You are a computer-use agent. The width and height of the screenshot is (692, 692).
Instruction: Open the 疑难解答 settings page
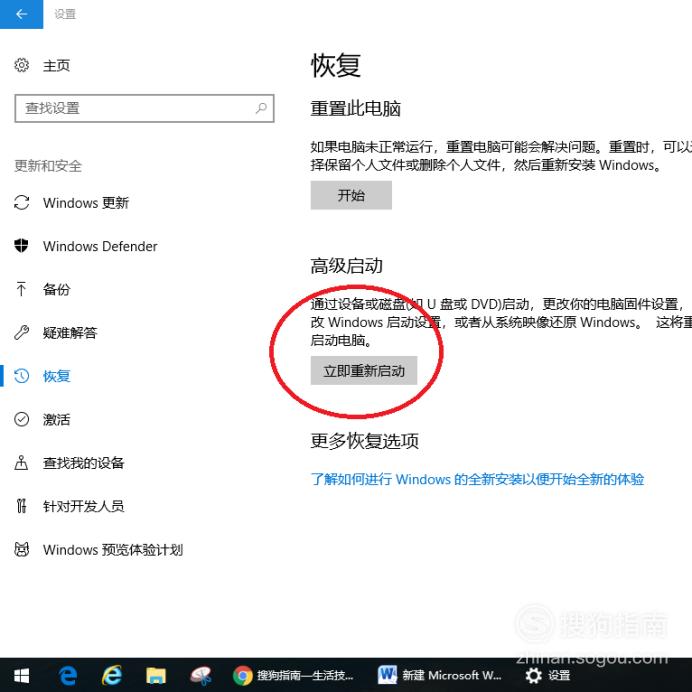coord(70,333)
